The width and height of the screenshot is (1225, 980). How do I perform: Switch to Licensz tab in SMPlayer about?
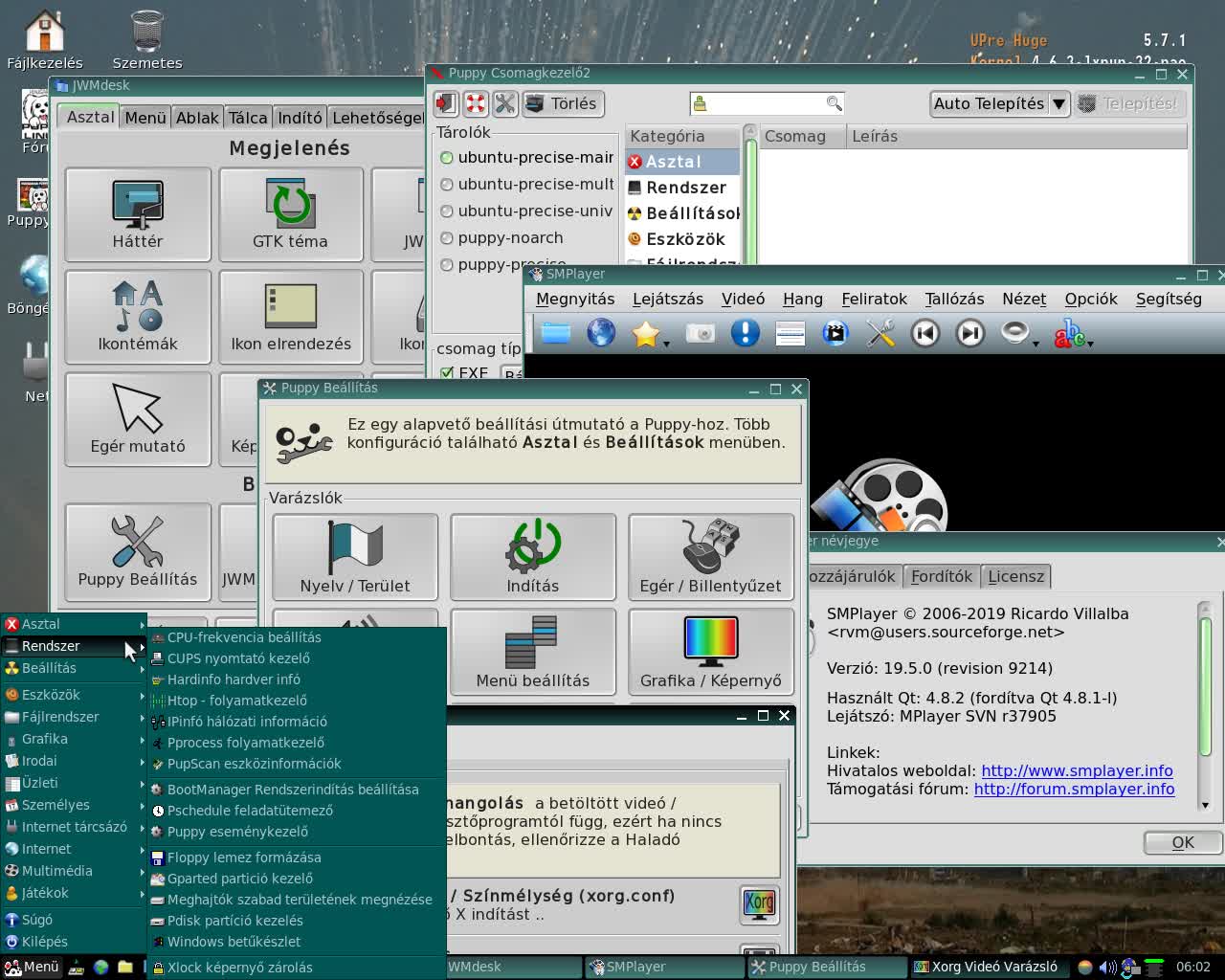1016,576
